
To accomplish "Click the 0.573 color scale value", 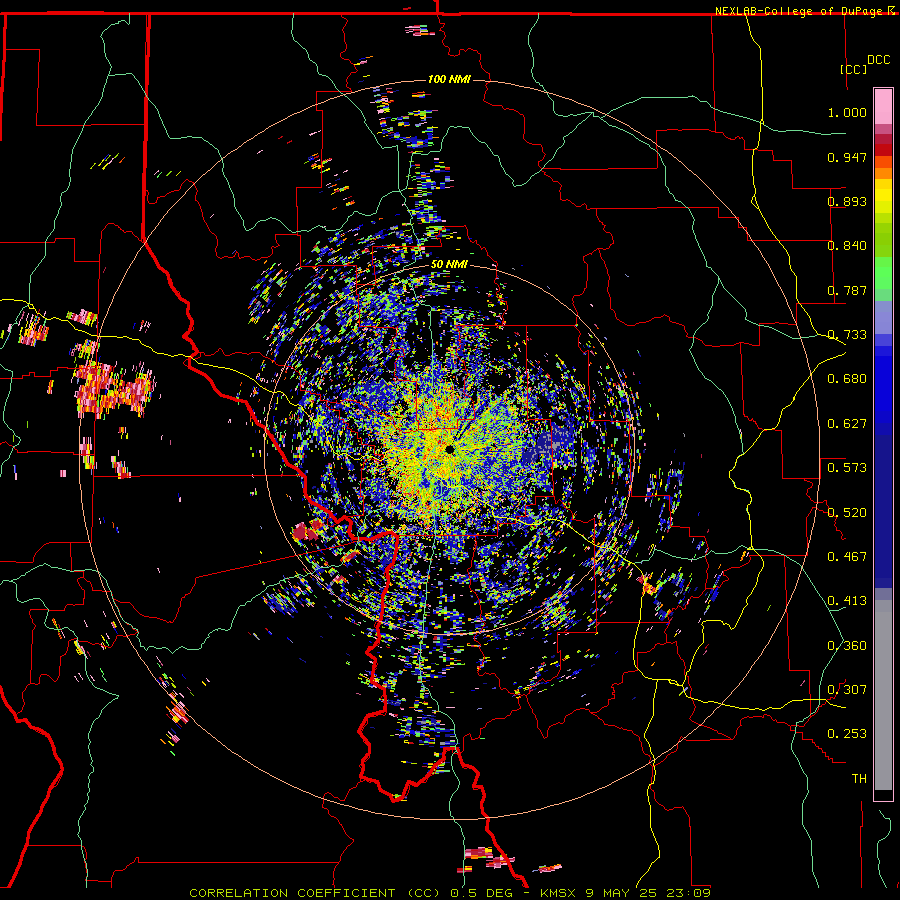I will tap(847, 468).
